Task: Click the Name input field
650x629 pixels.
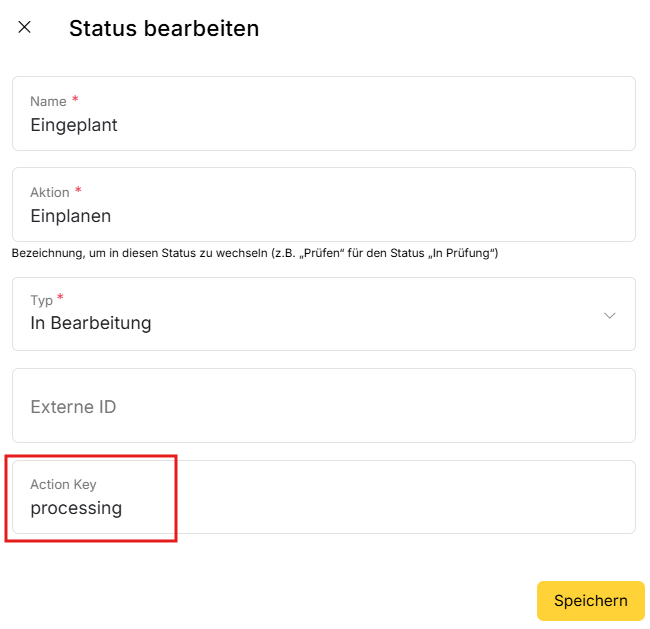Action: click(x=323, y=114)
